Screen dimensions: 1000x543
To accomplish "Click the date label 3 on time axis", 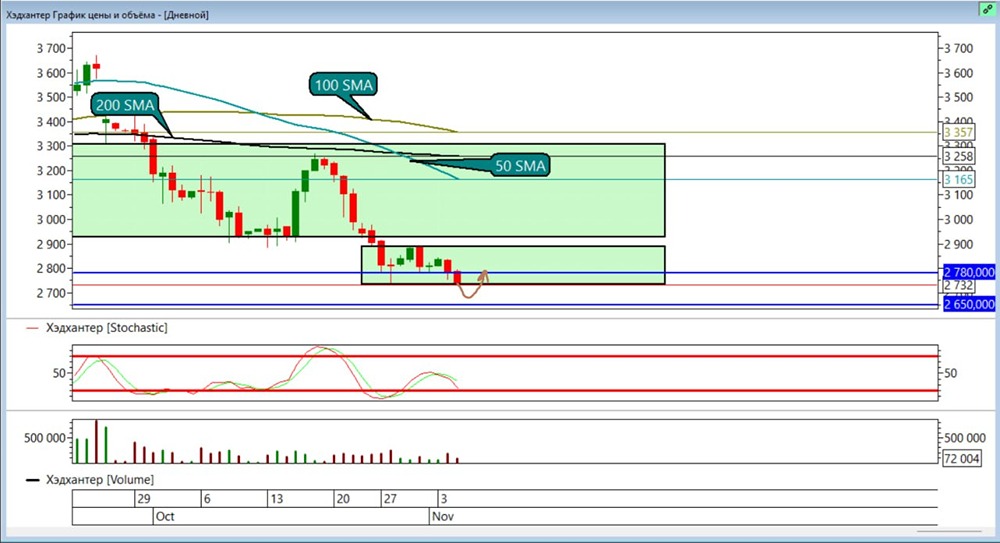I will point(445,499).
